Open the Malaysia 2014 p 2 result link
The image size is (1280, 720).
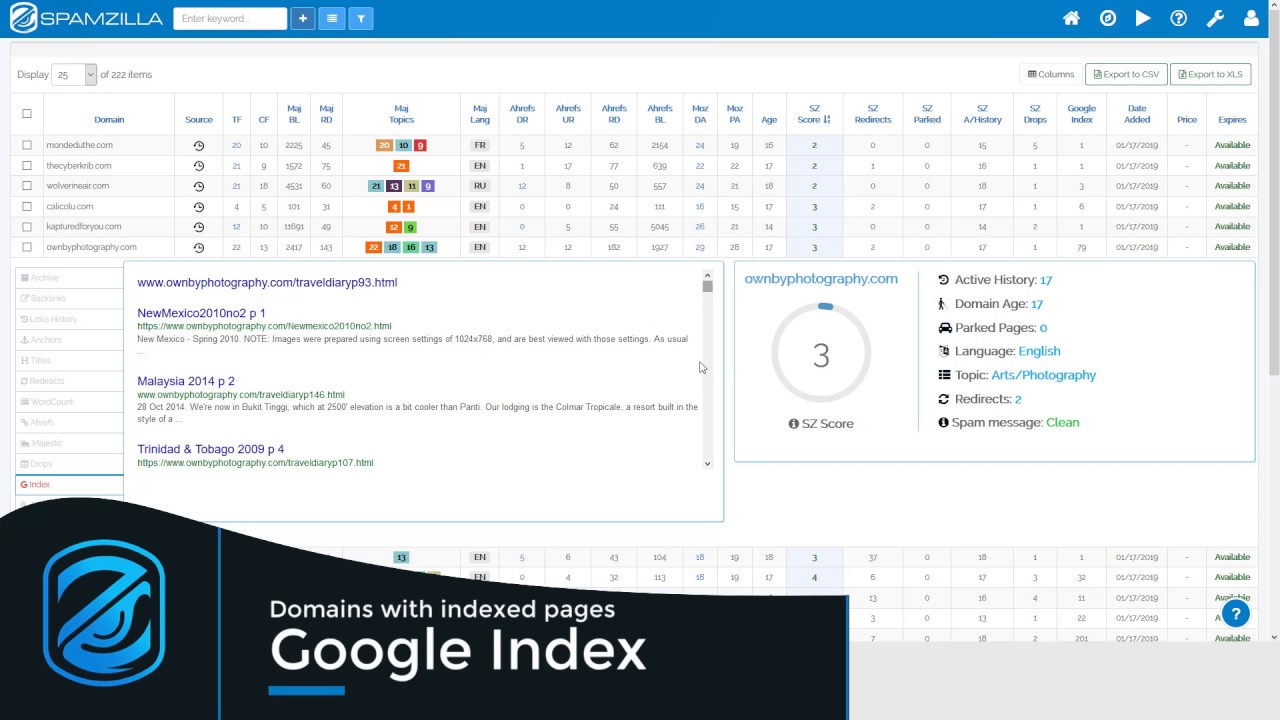click(x=186, y=381)
